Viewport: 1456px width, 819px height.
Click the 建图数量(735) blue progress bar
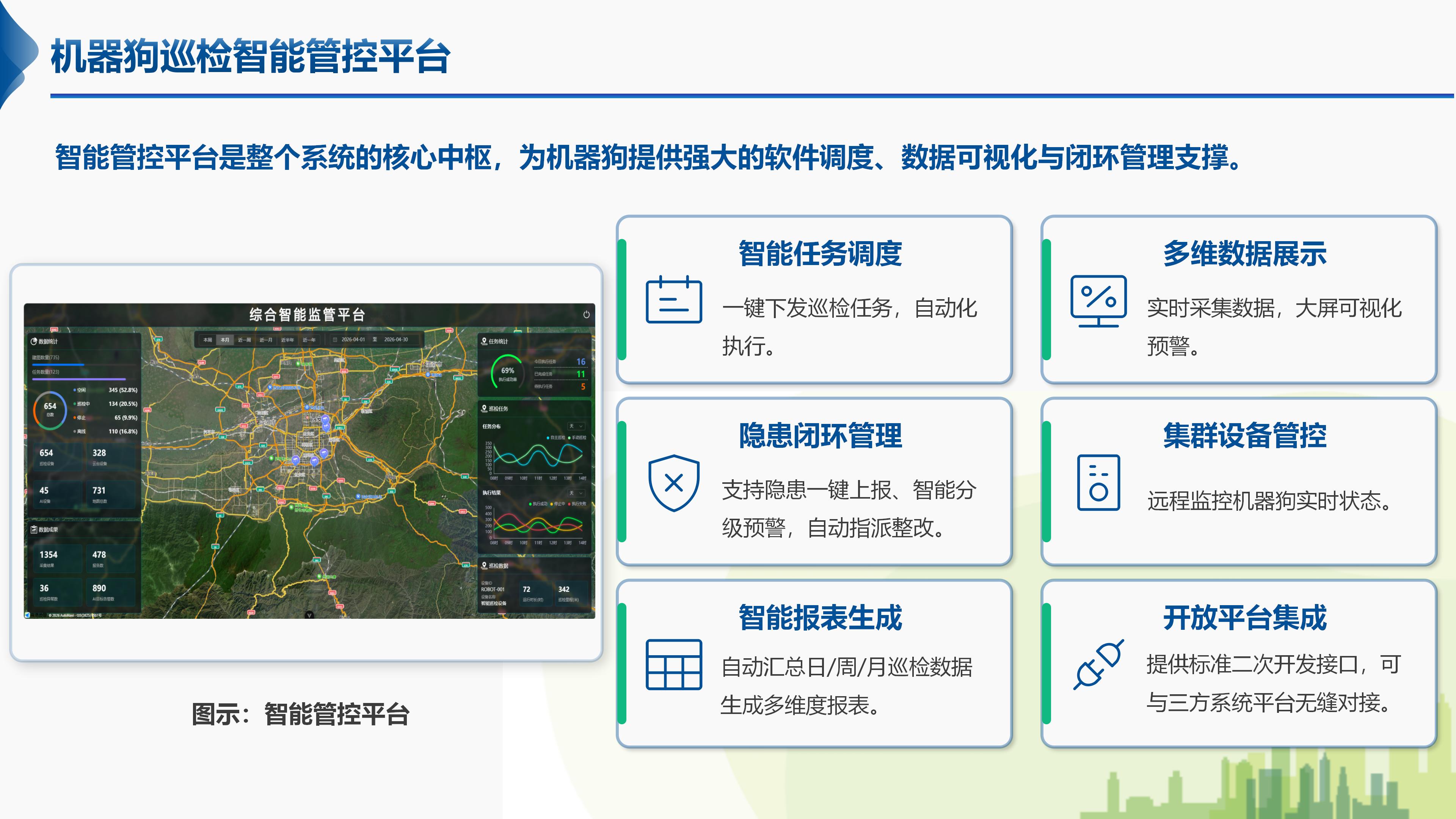pyautogui.click(x=58, y=364)
